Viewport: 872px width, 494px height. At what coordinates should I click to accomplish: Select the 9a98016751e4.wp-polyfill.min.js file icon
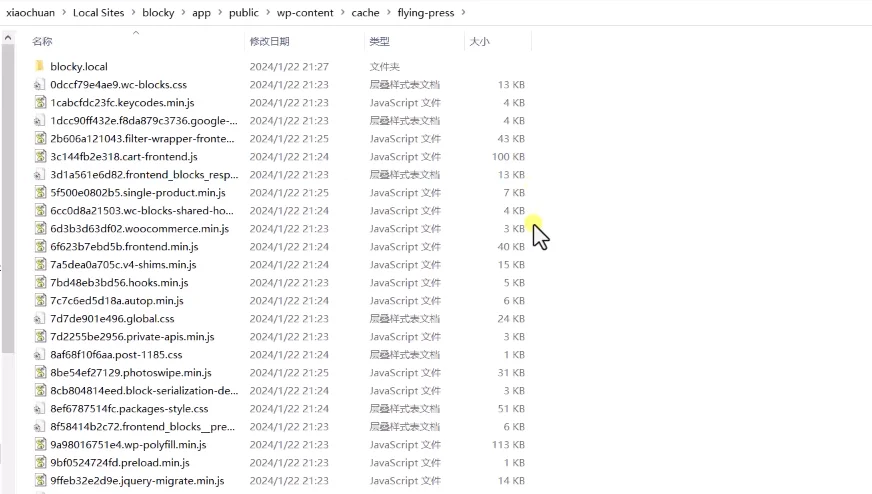(39, 445)
